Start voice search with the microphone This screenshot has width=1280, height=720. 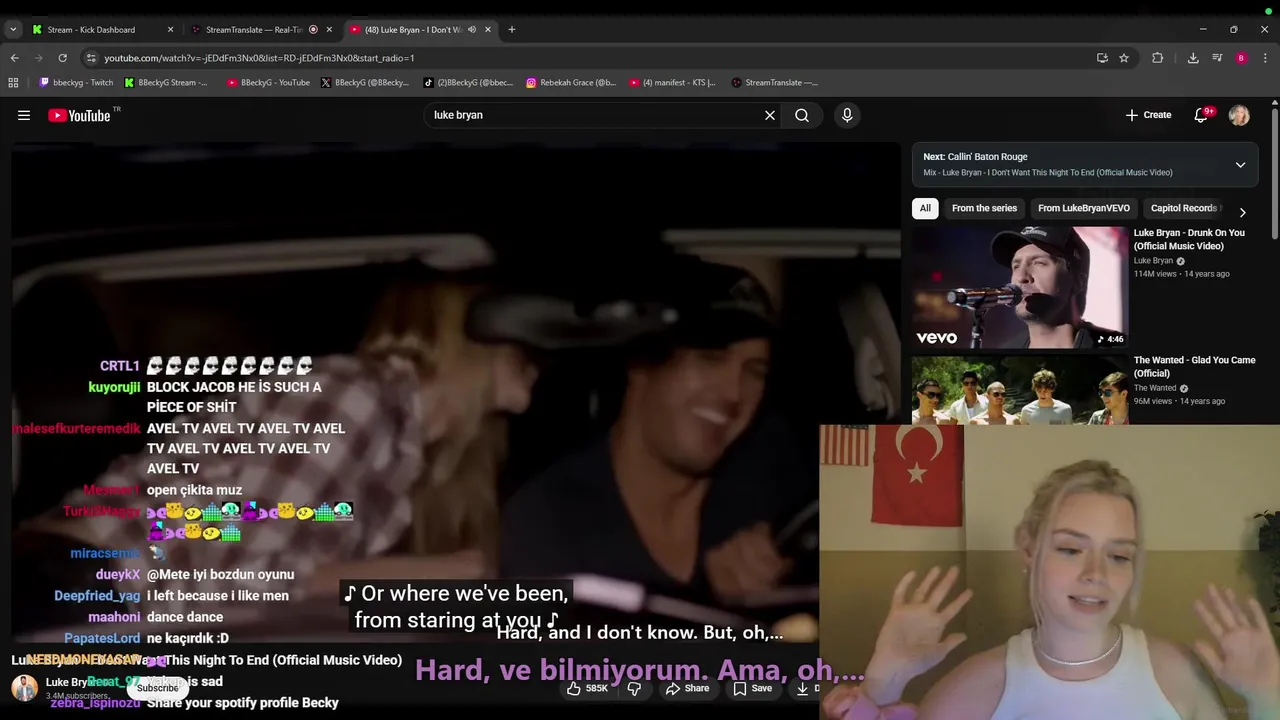(x=847, y=115)
